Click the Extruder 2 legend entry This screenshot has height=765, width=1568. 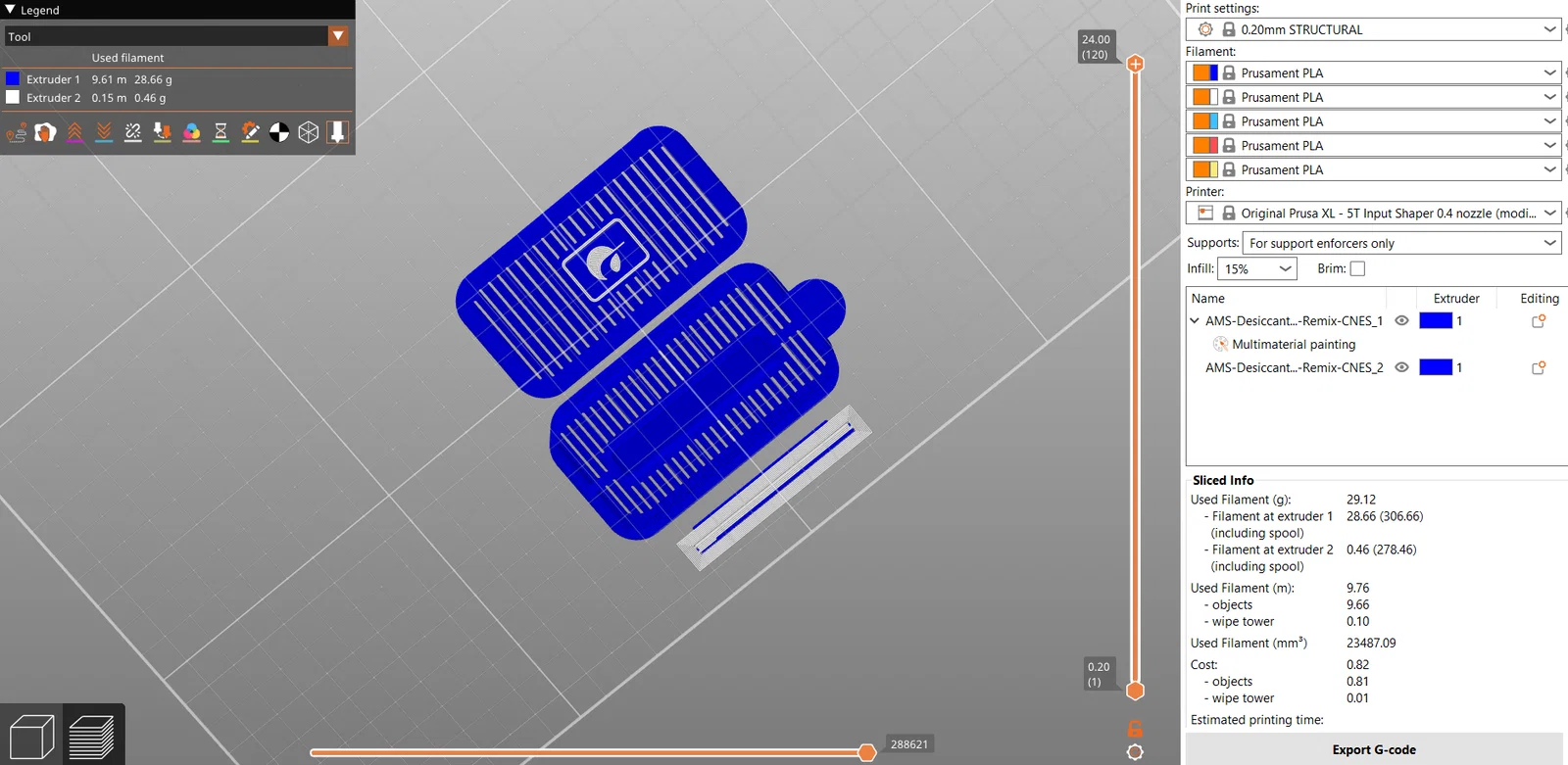pos(86,98)
